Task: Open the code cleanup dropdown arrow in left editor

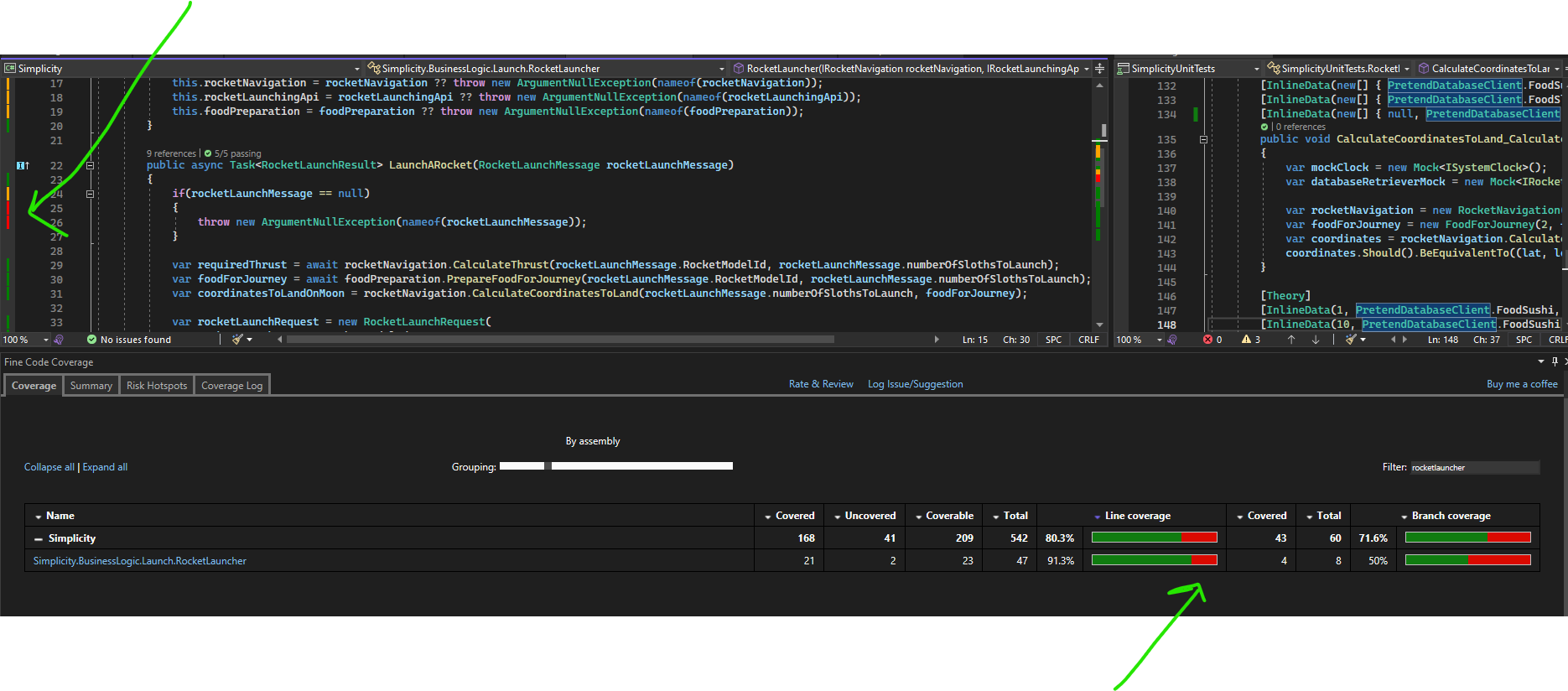Action: coord(250,340)
